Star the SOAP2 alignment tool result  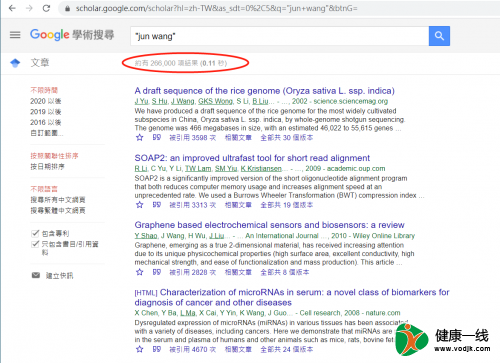(x=140, y=205)
